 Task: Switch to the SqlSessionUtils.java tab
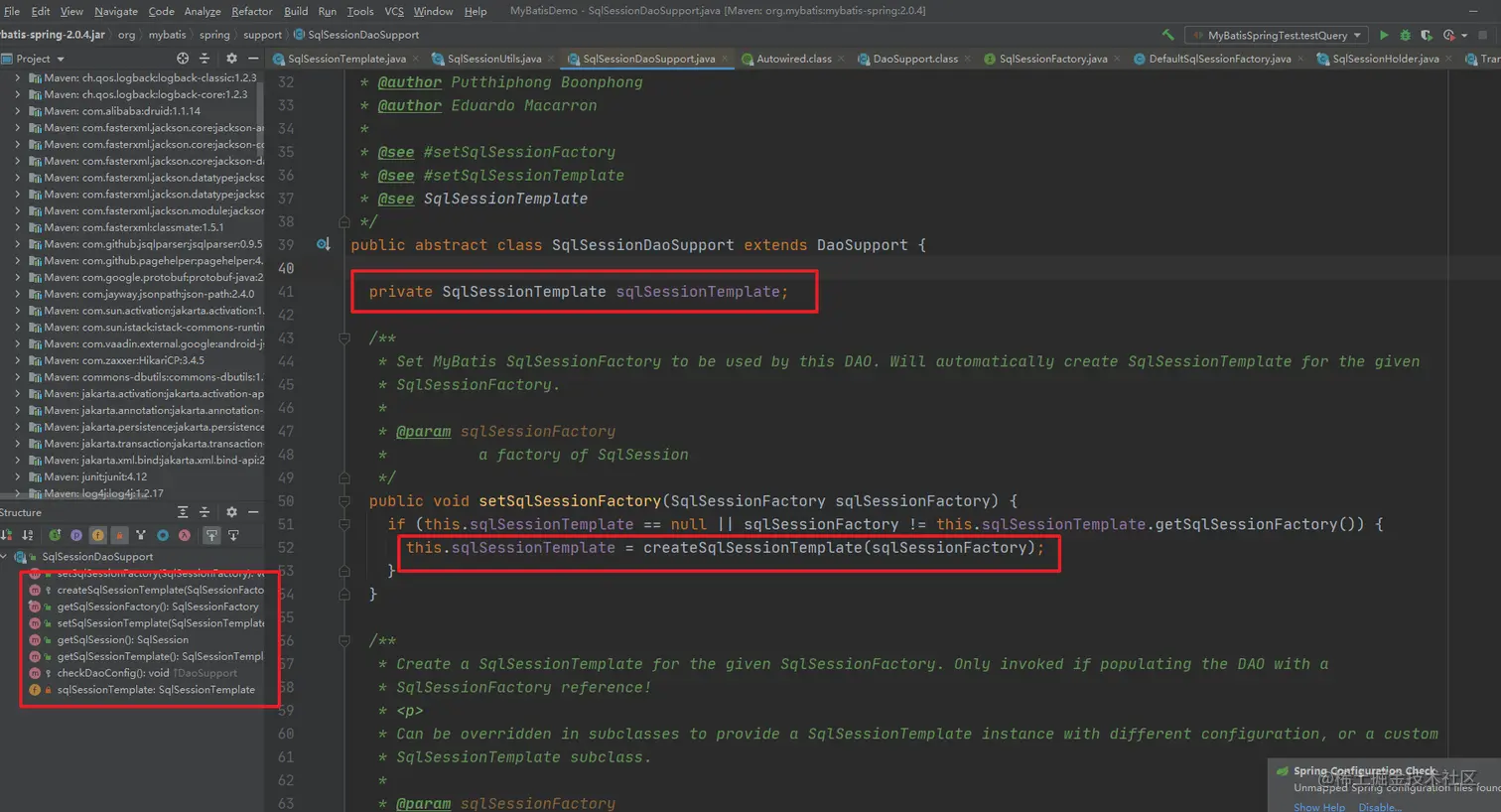[x=493, y=59]
